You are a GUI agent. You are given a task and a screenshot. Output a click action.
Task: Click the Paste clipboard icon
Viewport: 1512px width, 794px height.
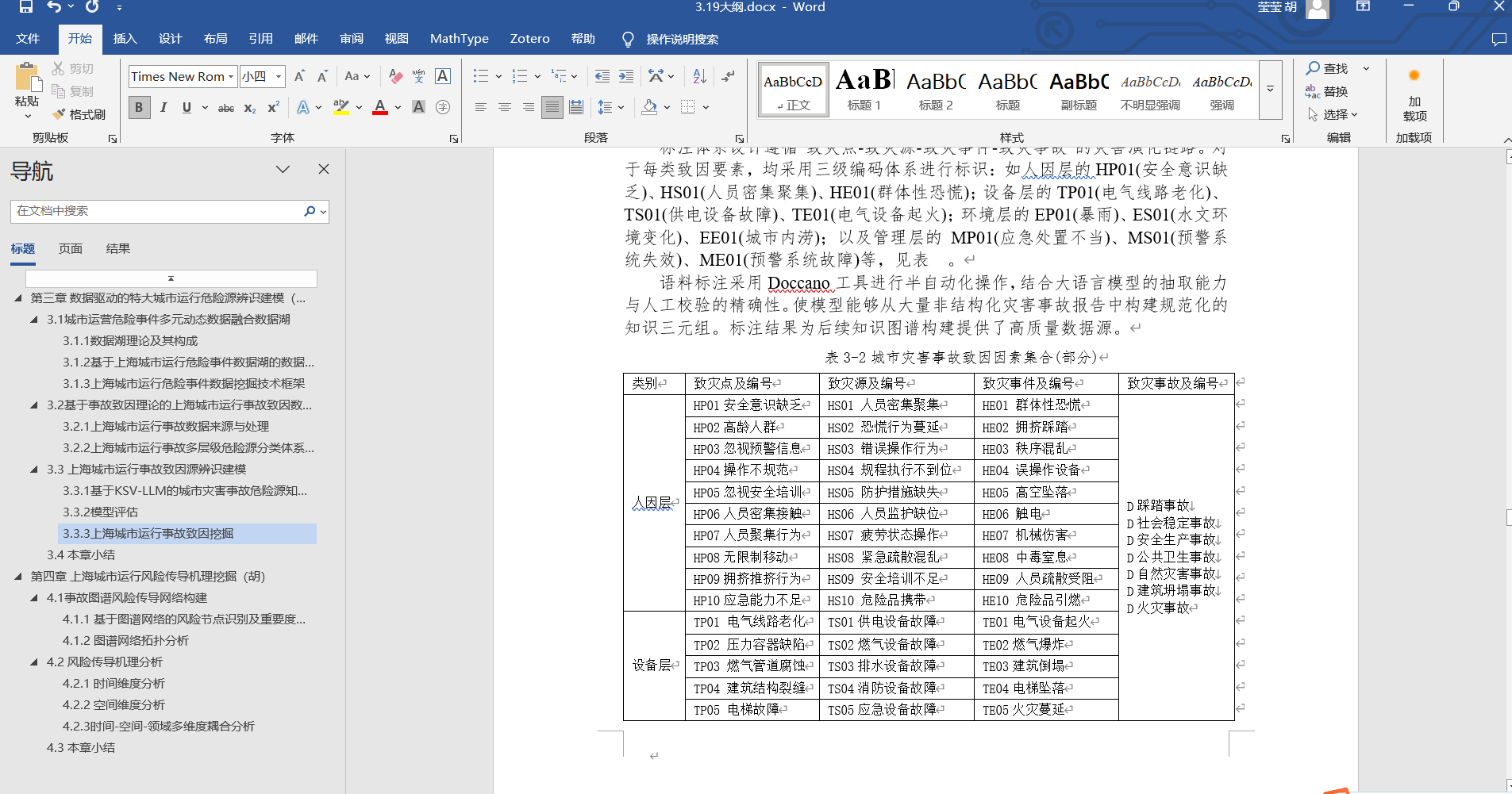click(x=27, y=79)
